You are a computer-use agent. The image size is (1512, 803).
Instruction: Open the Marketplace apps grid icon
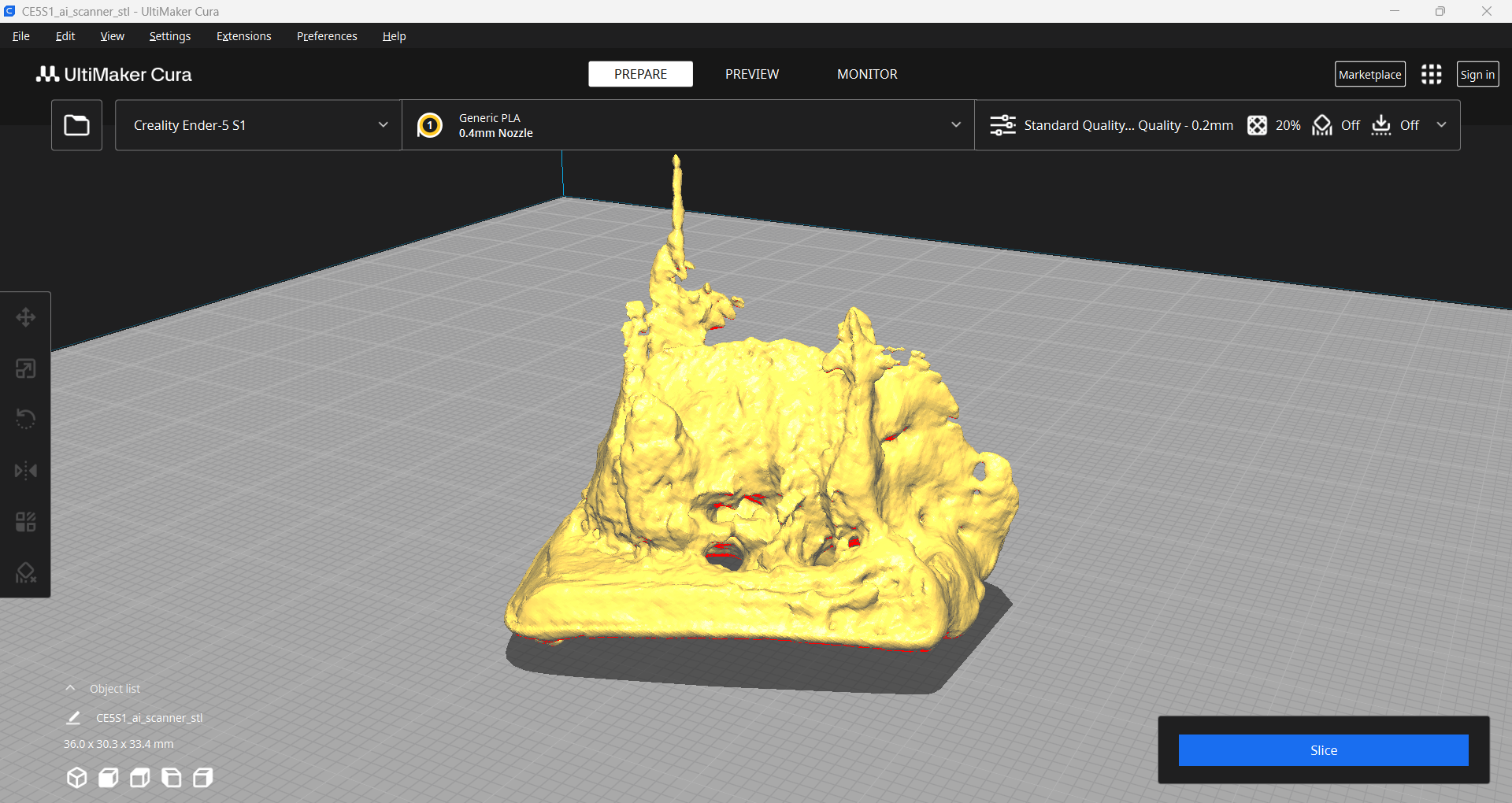[x=1431, y=74]
